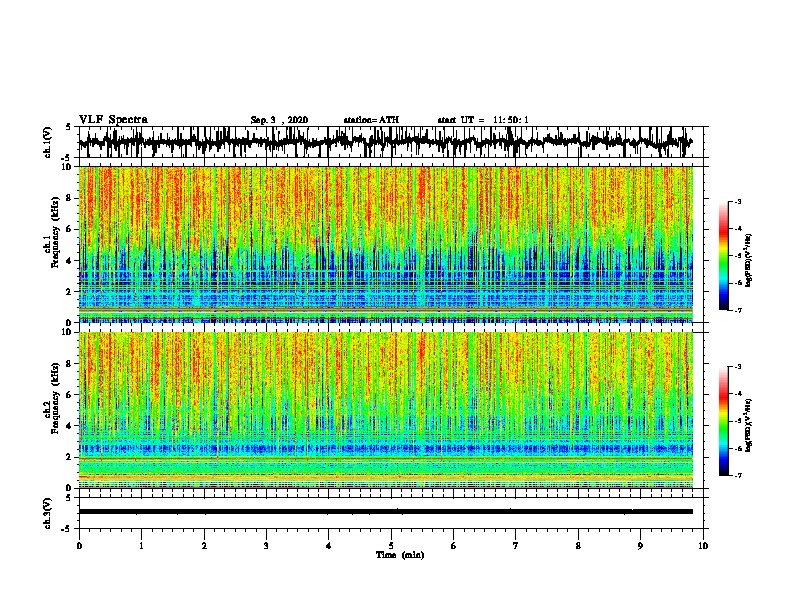Click the ch.1 "Frequency (kHz)" axis label
Screen dimensions: 792x612
click(55, 233)
